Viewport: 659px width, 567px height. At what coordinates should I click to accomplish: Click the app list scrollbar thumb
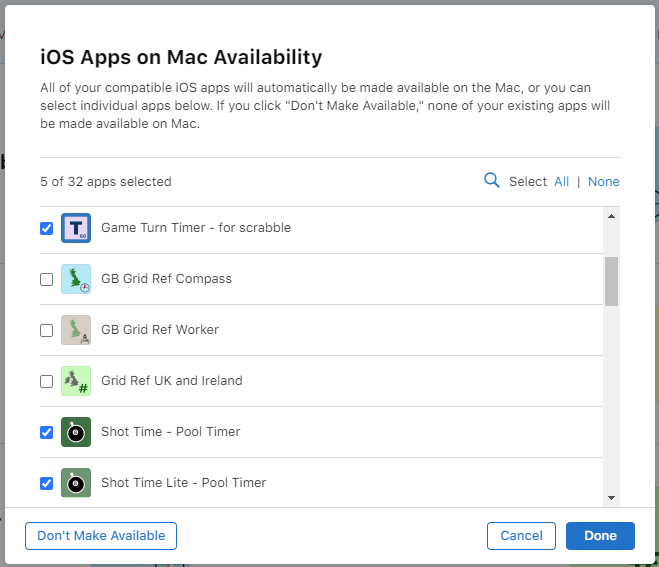612,281
